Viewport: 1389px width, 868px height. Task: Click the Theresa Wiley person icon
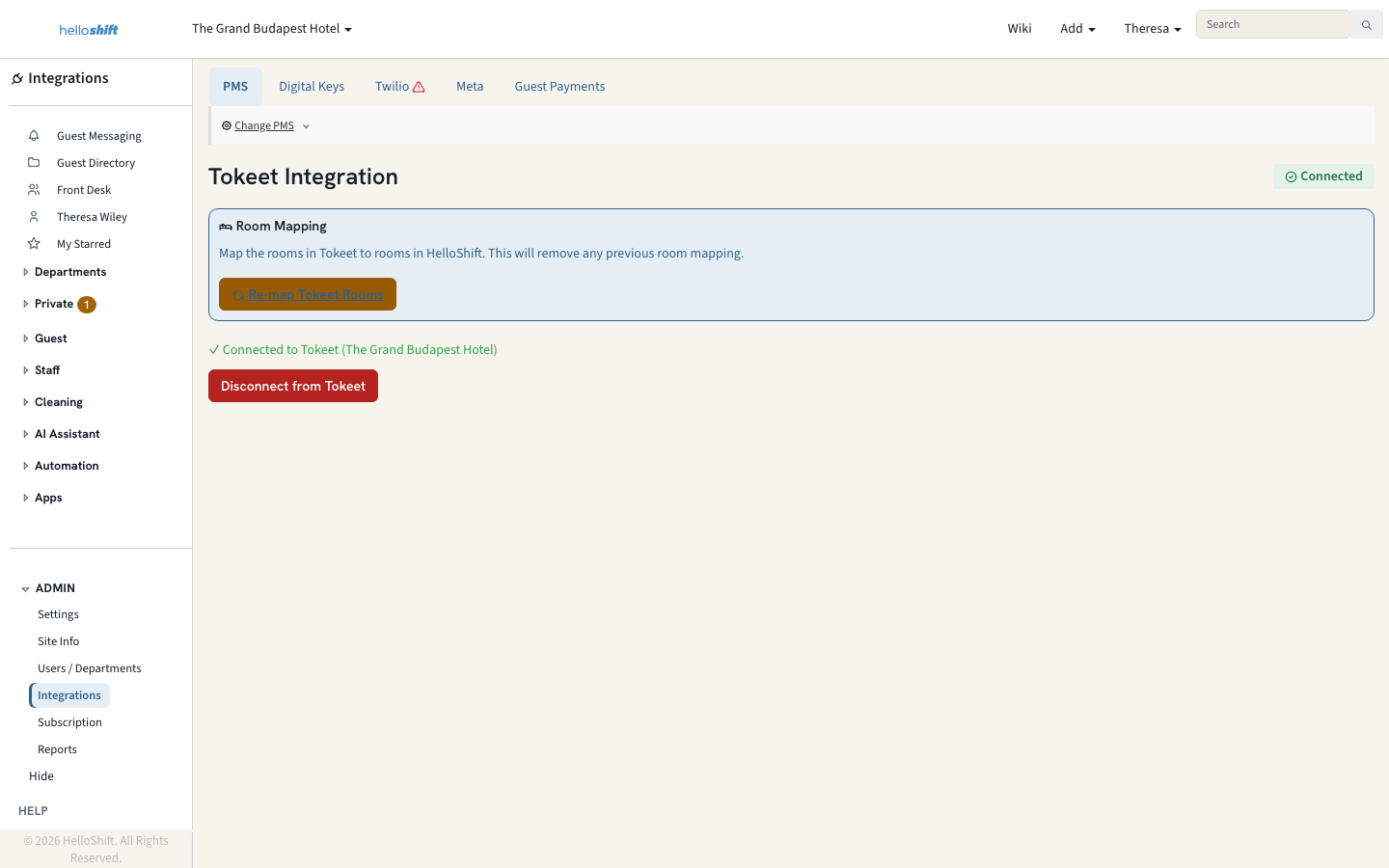(34, 217)
